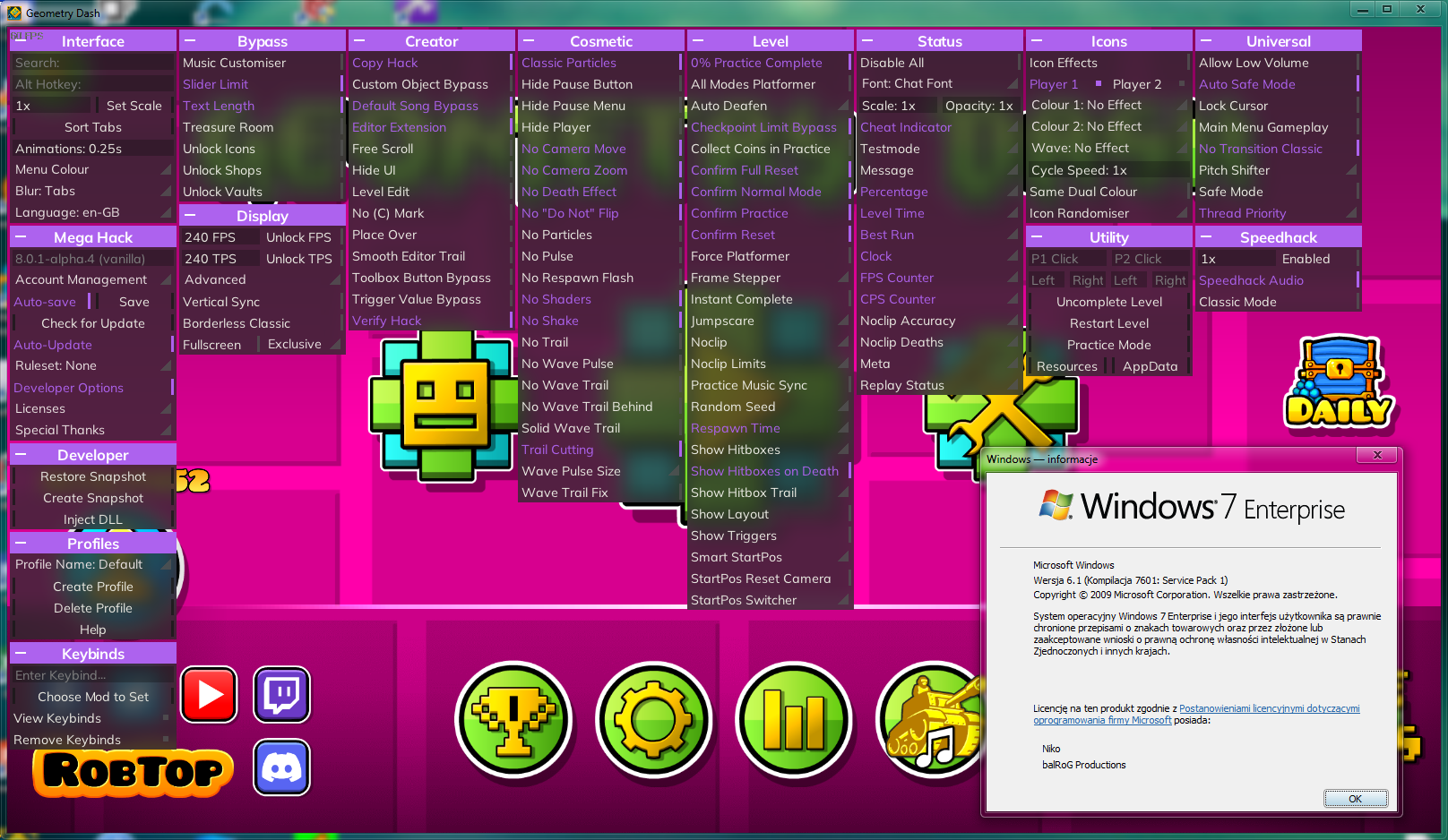1448x840 pixels.
Task: Adjust the Status Opacity: 1x slider
Action: click(979, 106)
